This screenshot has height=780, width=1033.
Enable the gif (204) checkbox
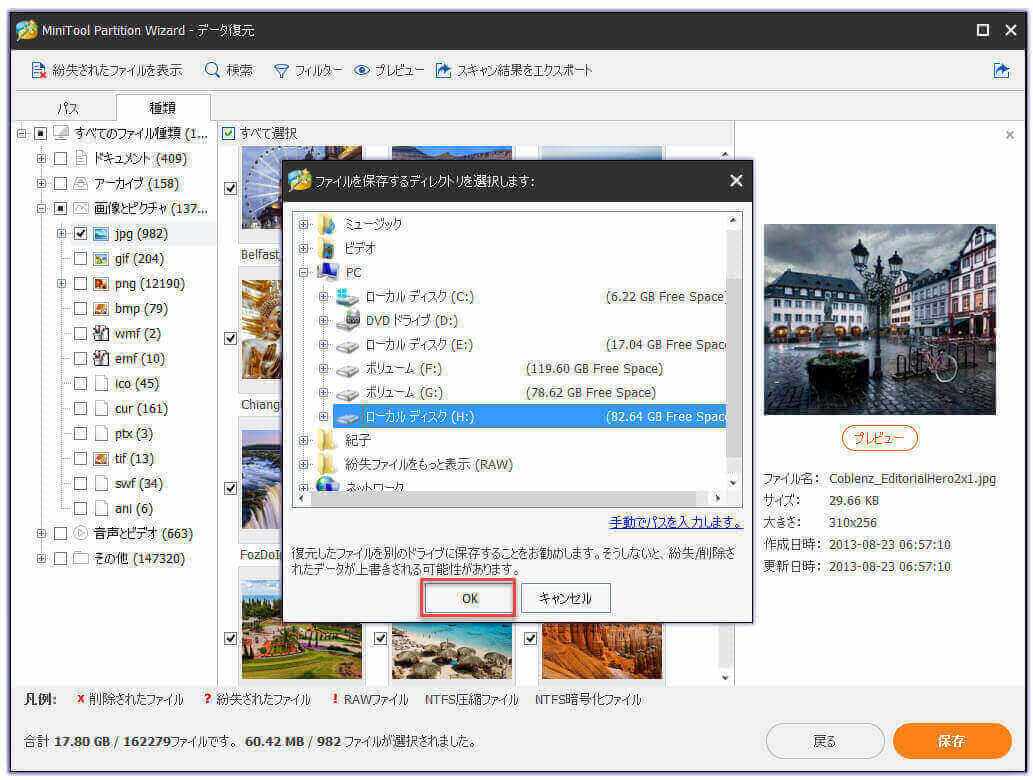[81, 258]
